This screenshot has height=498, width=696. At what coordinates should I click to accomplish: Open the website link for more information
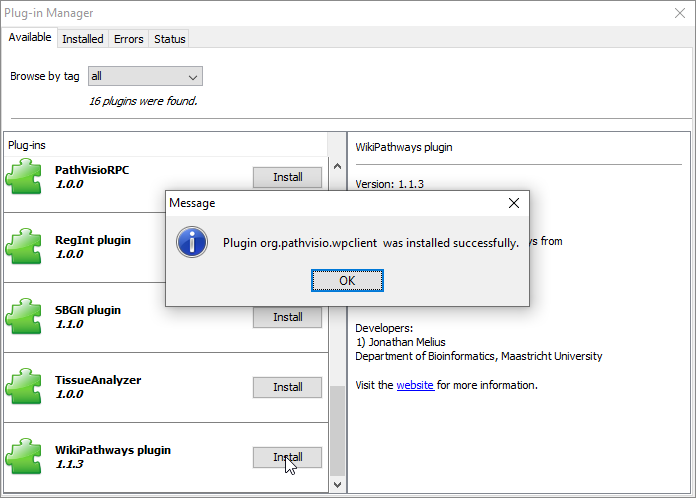tap(415, 385)
